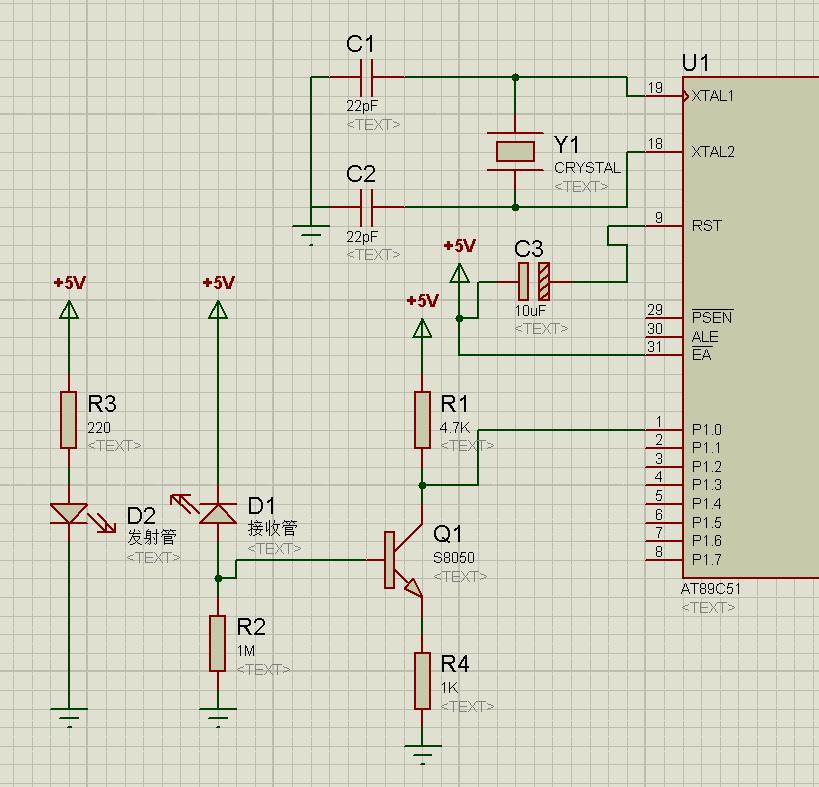This screenshot has height=787, width=819.
Task: Click the ground symbol below R4
Action: pyautogui.click(x=422, y=752)
